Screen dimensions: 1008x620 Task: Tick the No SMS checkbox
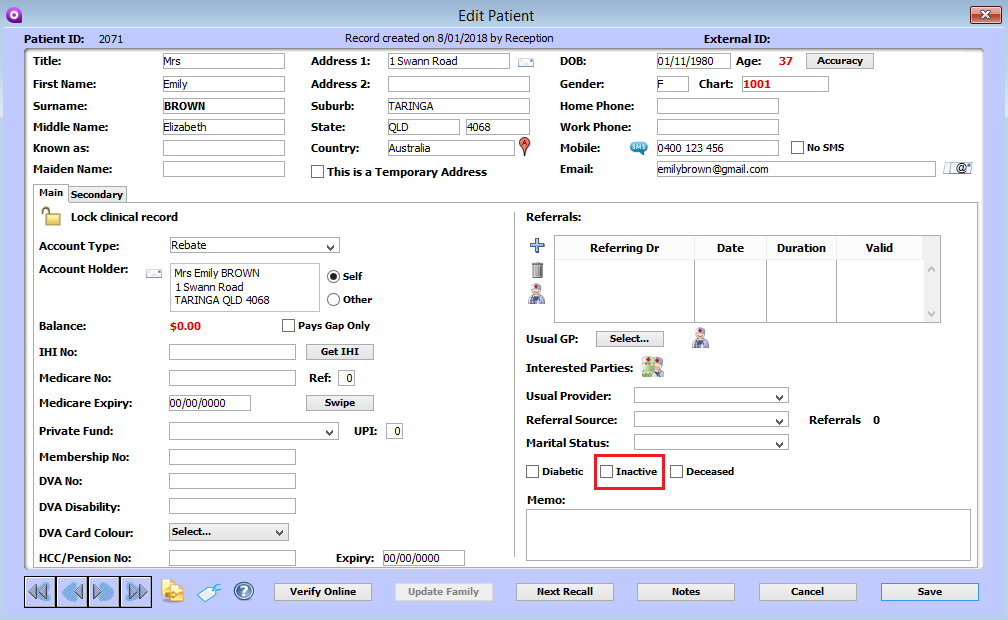pos(797,148)
